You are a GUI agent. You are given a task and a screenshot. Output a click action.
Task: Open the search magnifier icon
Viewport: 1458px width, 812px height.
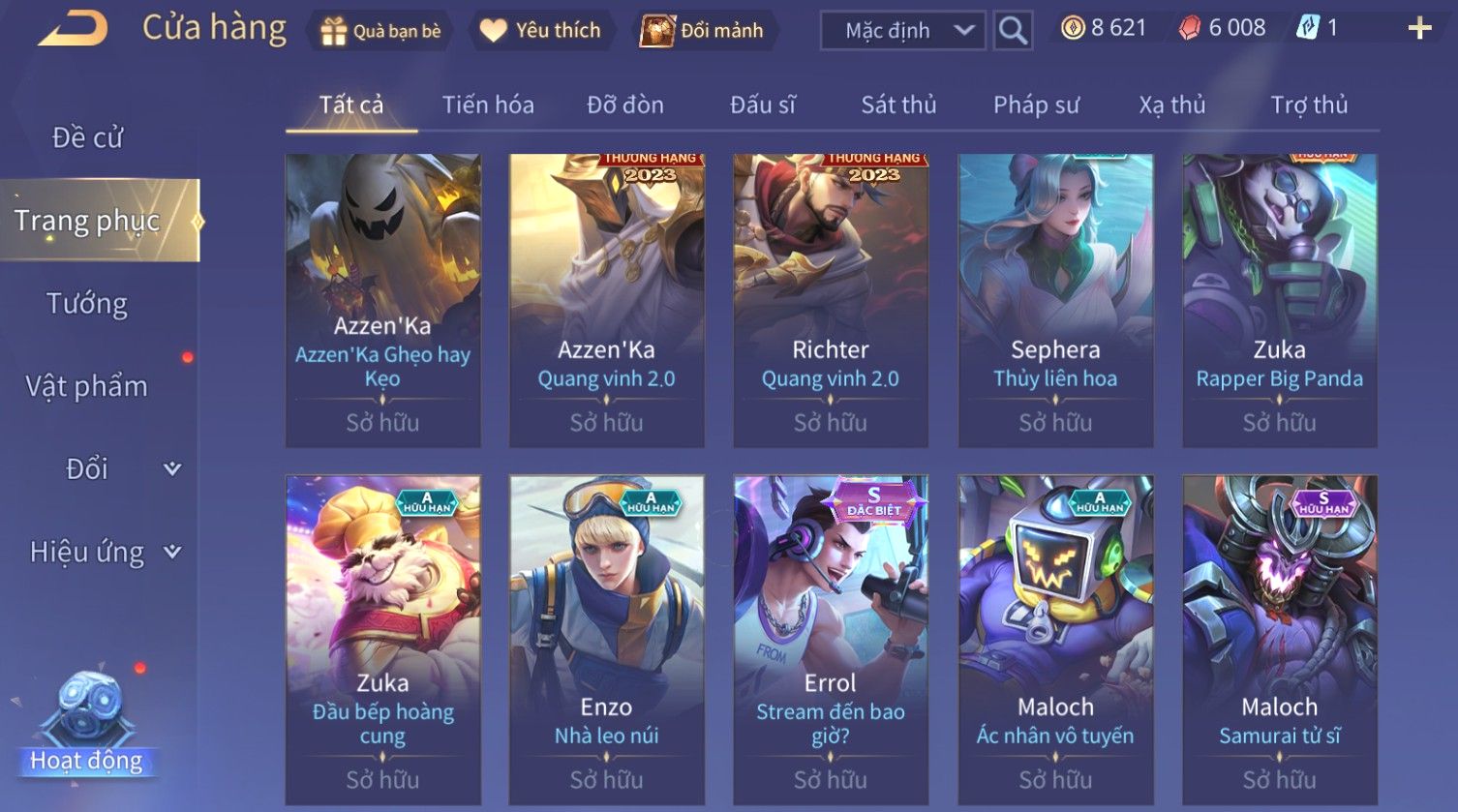[x=1013, y=31]
